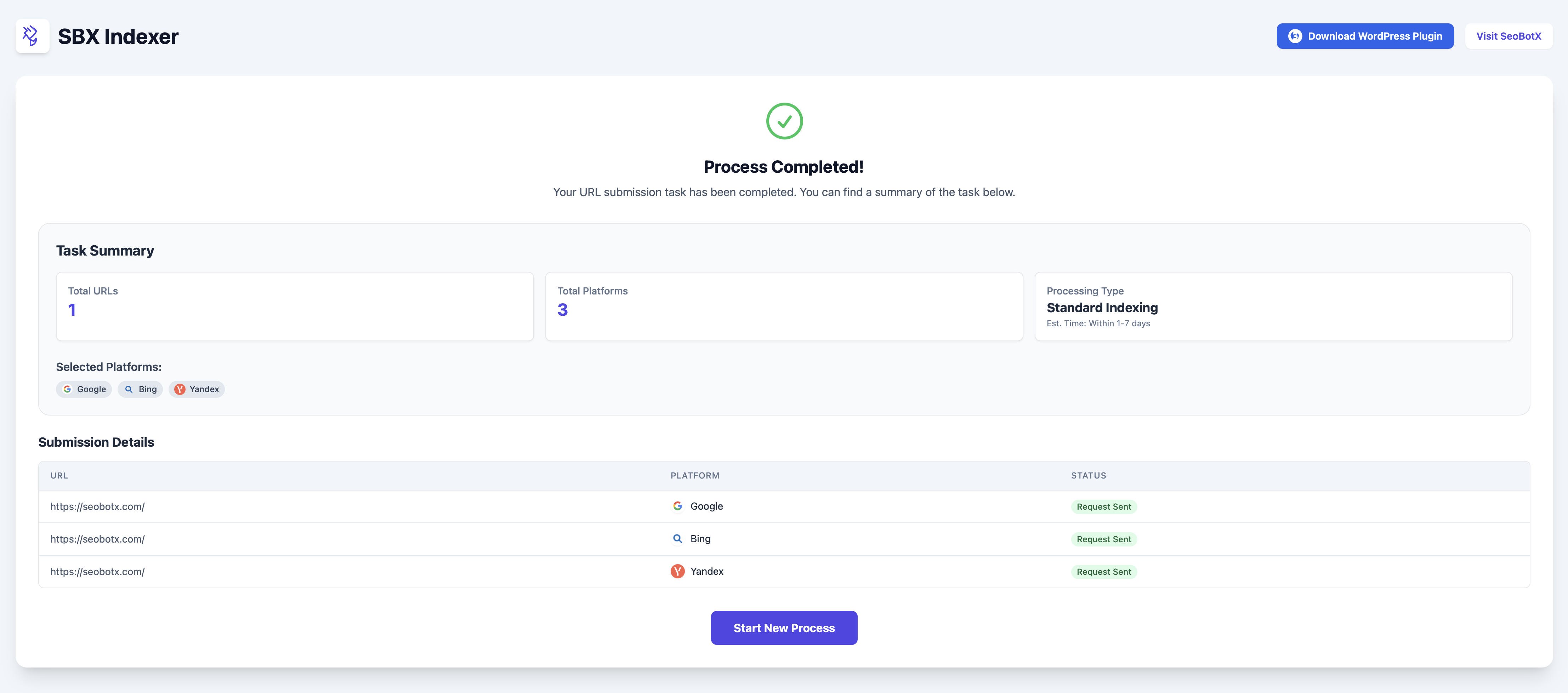Image resolution: width=1568 pixels, height=693 pixels.
Task: Click the Yandex icon in the submission table
Action: pos(677,571)
